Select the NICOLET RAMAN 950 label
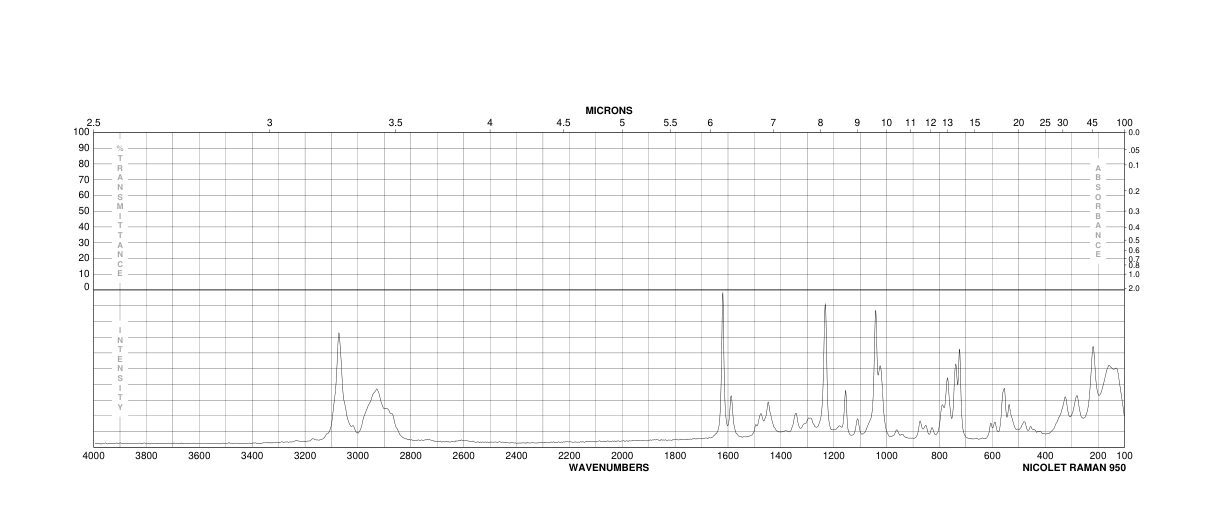Viewport: 1224px width, 528px height. (x=1074, y=467)
